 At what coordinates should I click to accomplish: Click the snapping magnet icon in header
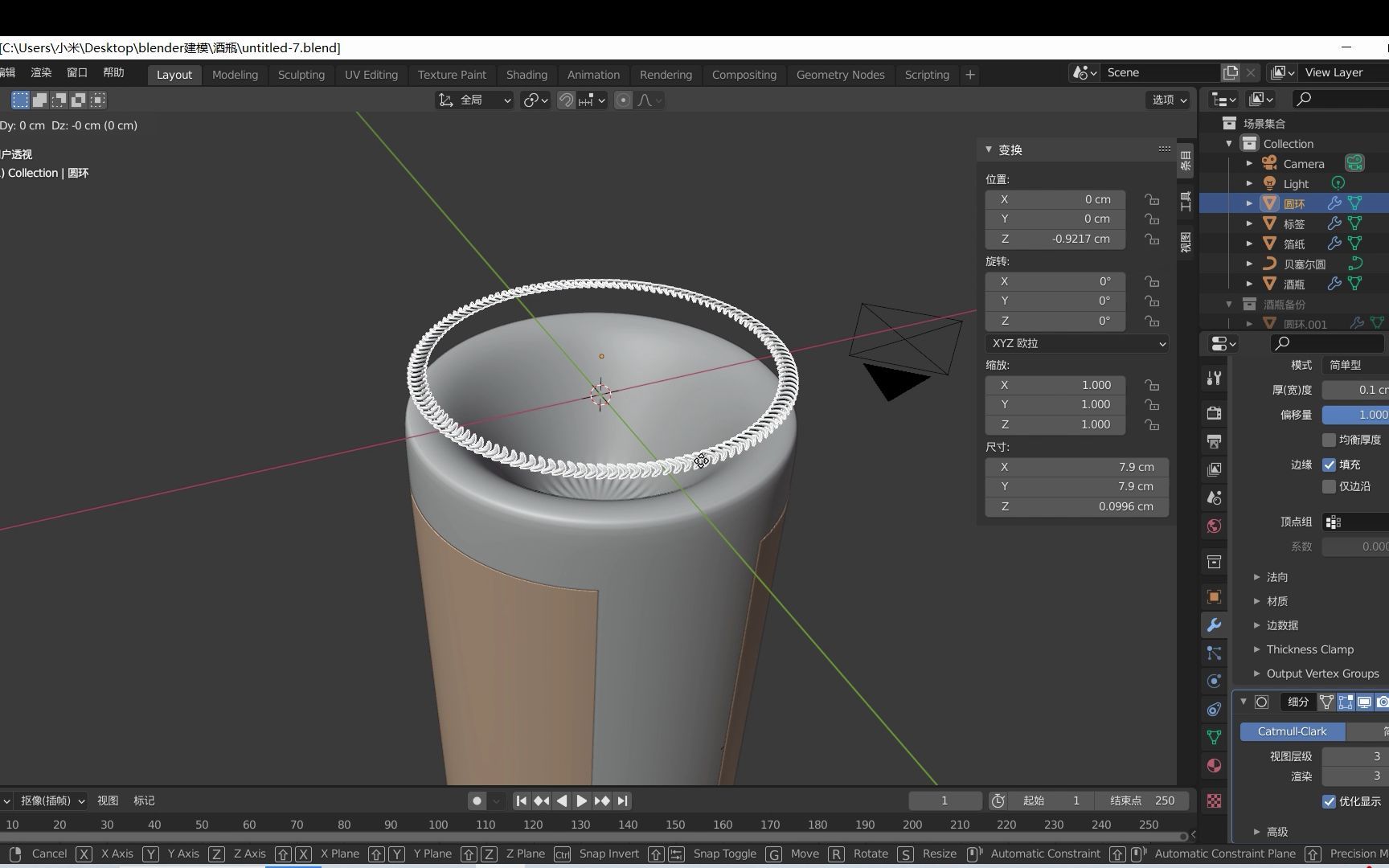(566, 100)
